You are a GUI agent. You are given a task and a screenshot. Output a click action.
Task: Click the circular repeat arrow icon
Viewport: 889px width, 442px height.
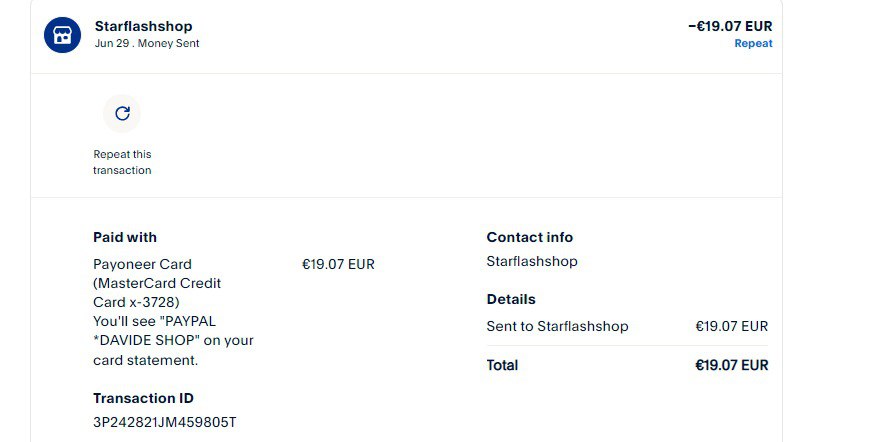coord(122,114)
